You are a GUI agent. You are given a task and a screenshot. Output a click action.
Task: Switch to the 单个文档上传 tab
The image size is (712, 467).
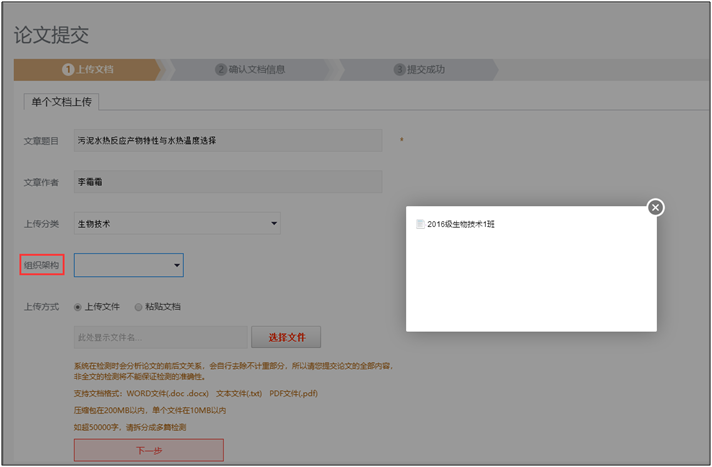pos(60,102)
